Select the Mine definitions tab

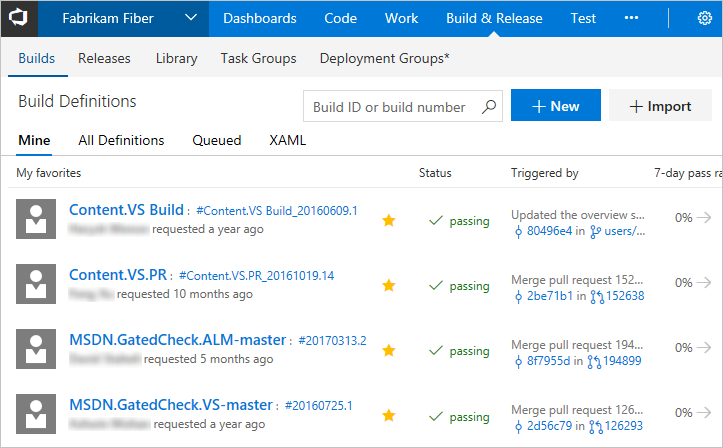34,140
